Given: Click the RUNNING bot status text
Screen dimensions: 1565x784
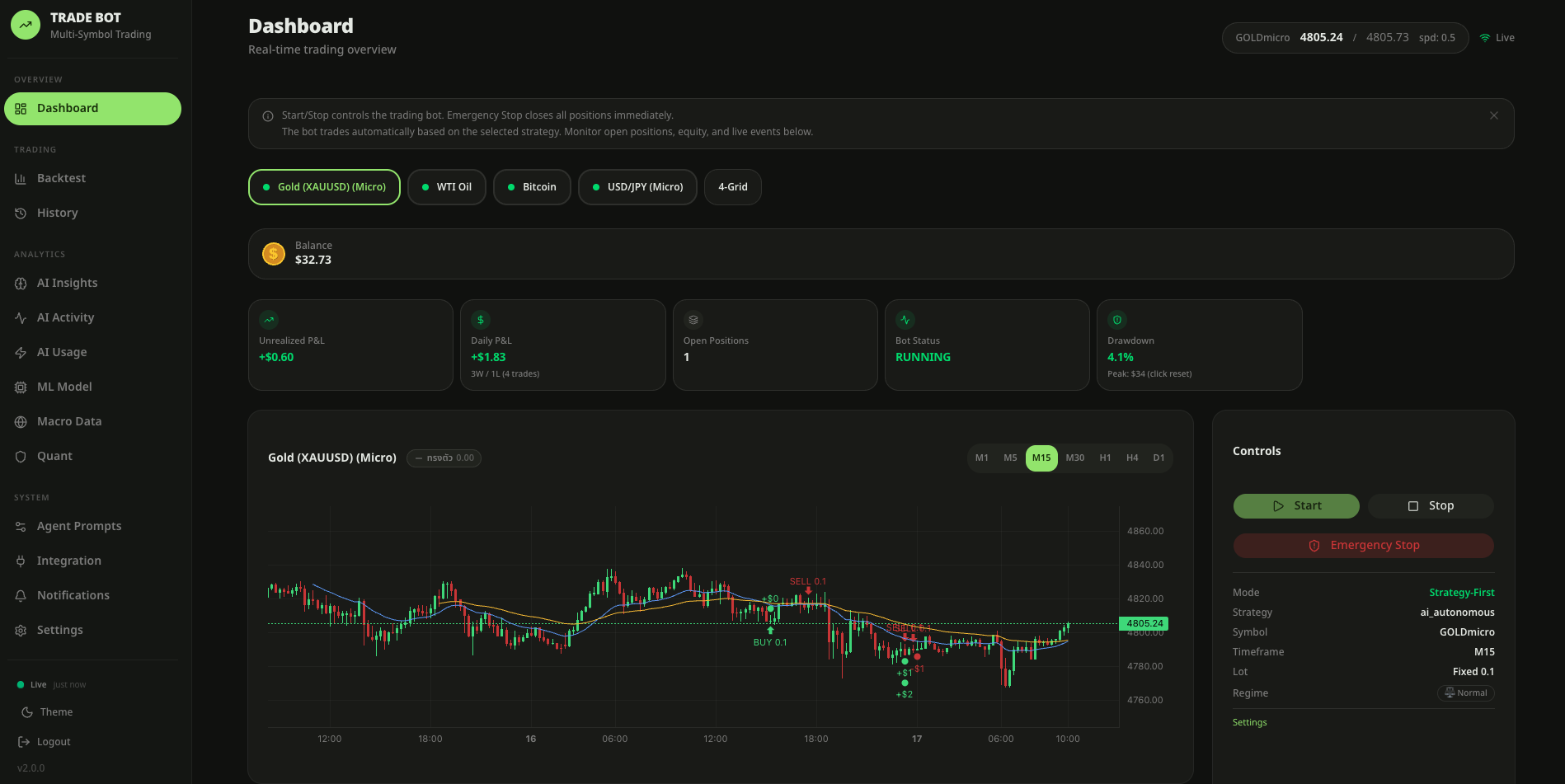Looking at the screenshot, I should point(923,358).
